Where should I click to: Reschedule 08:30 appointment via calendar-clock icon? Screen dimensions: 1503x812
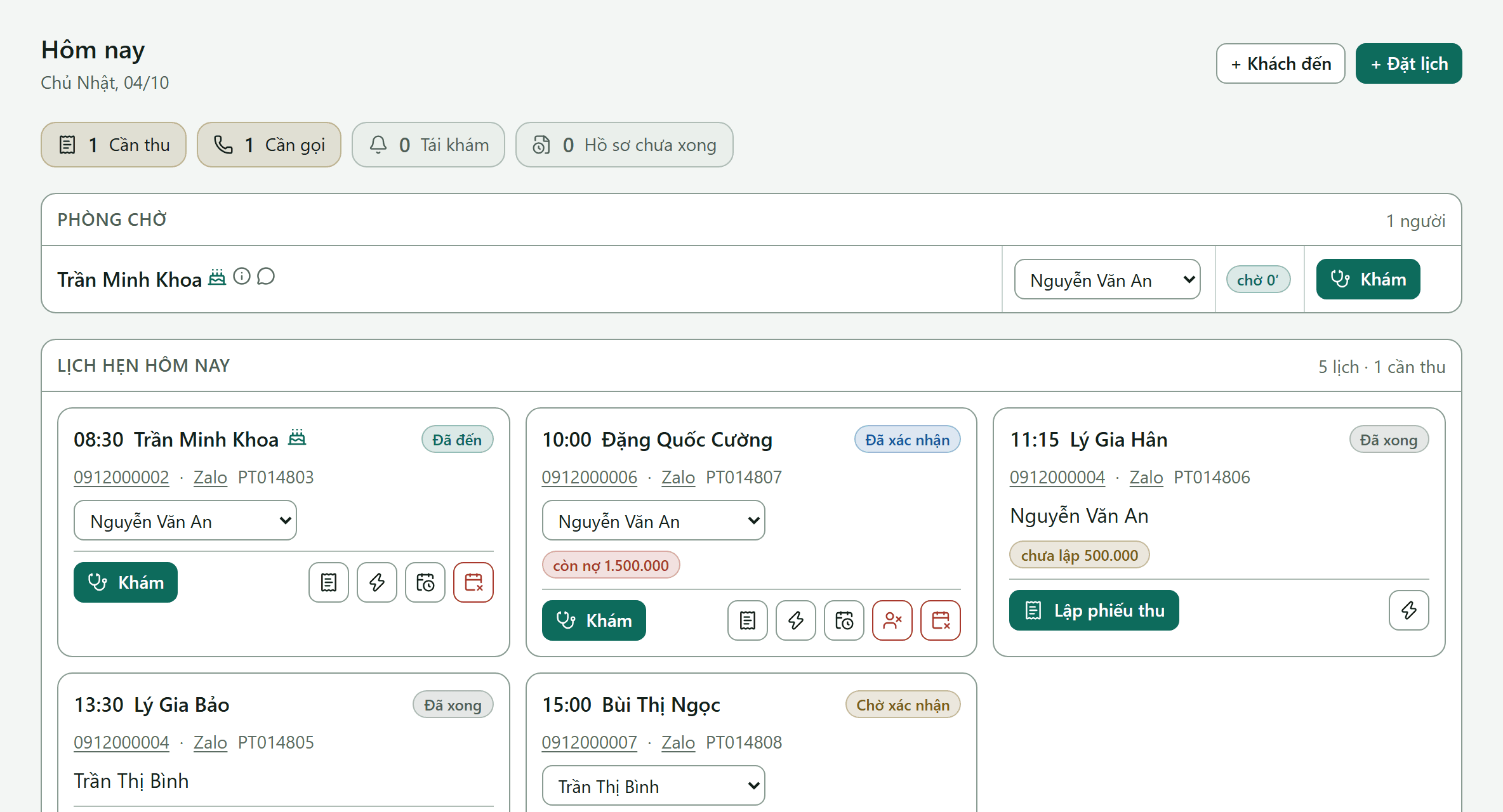pyautogui.click(x=425, y=582)
